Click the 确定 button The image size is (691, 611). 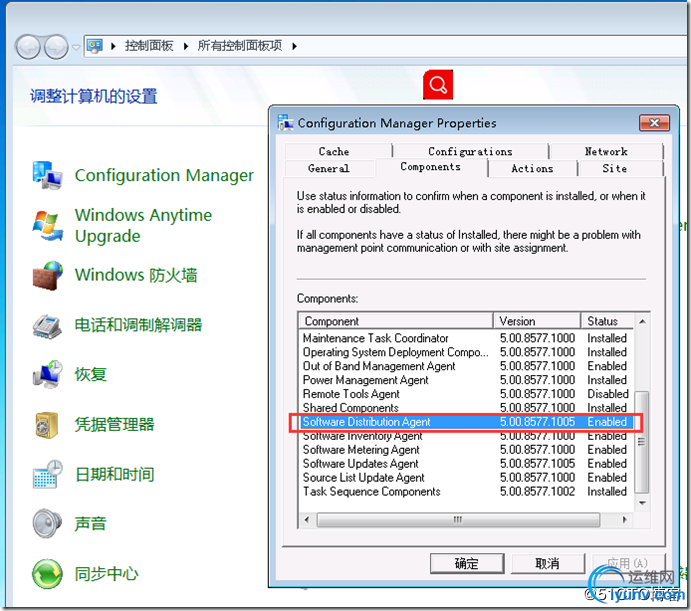click(x=467, y=563)
